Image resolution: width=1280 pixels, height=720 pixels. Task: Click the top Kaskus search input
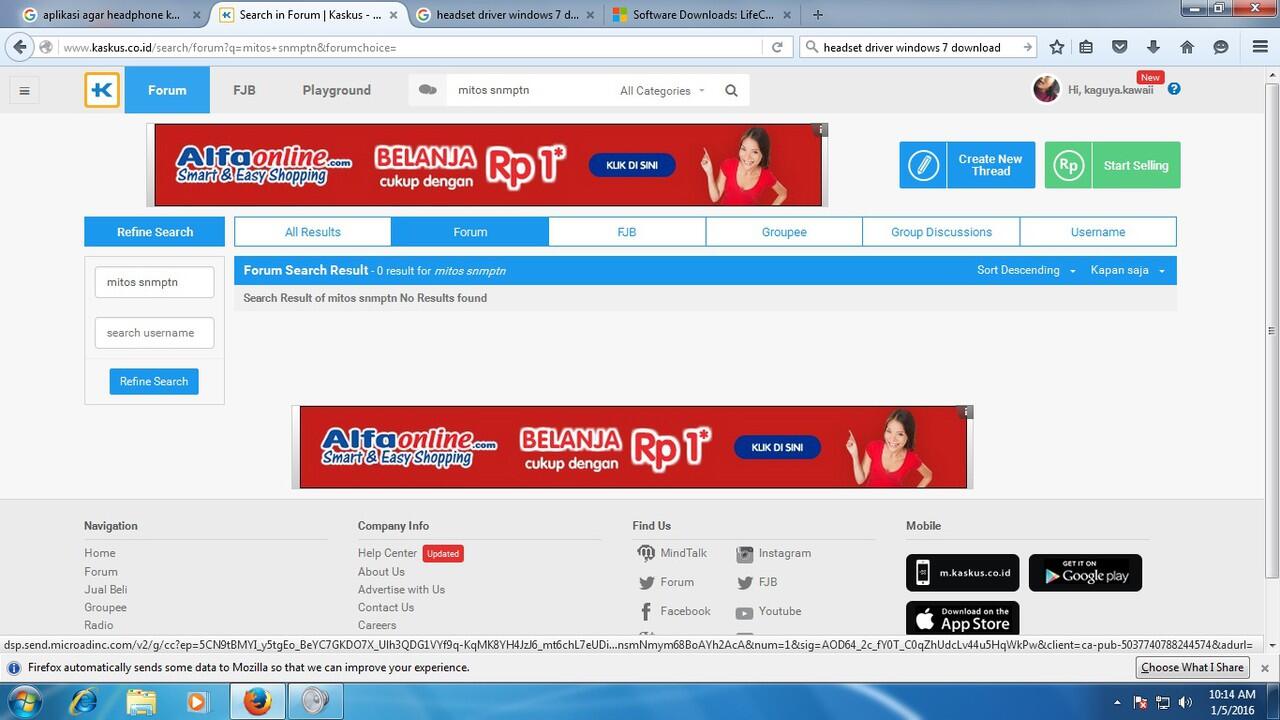coord(530,90)
